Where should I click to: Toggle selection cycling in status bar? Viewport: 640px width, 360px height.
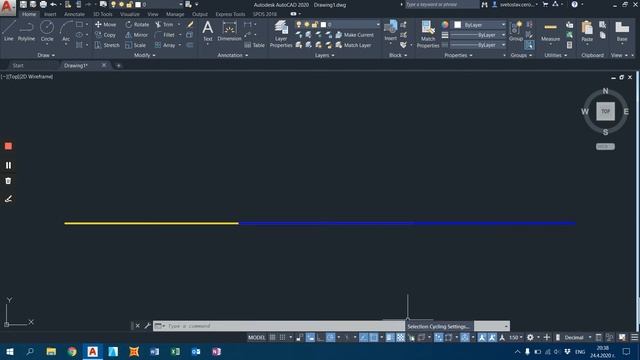point(411,338)
